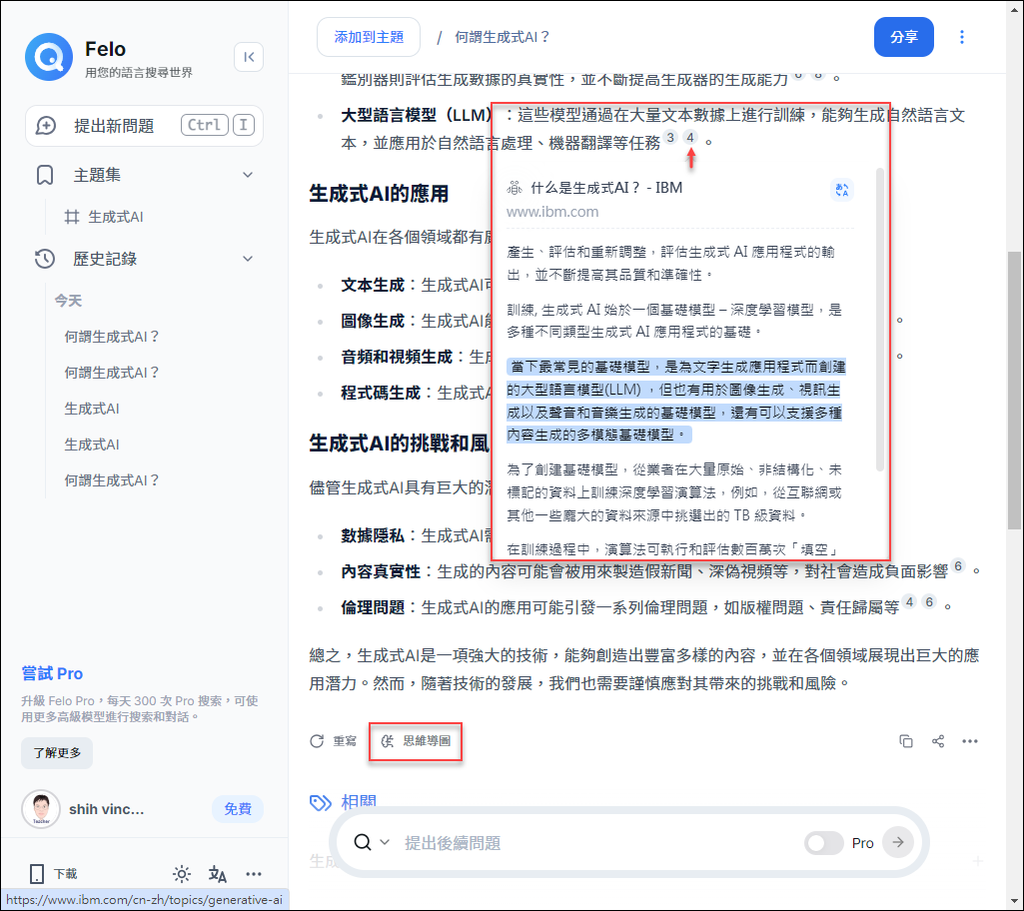Switch theme using the sun icon

click(182, 874)
